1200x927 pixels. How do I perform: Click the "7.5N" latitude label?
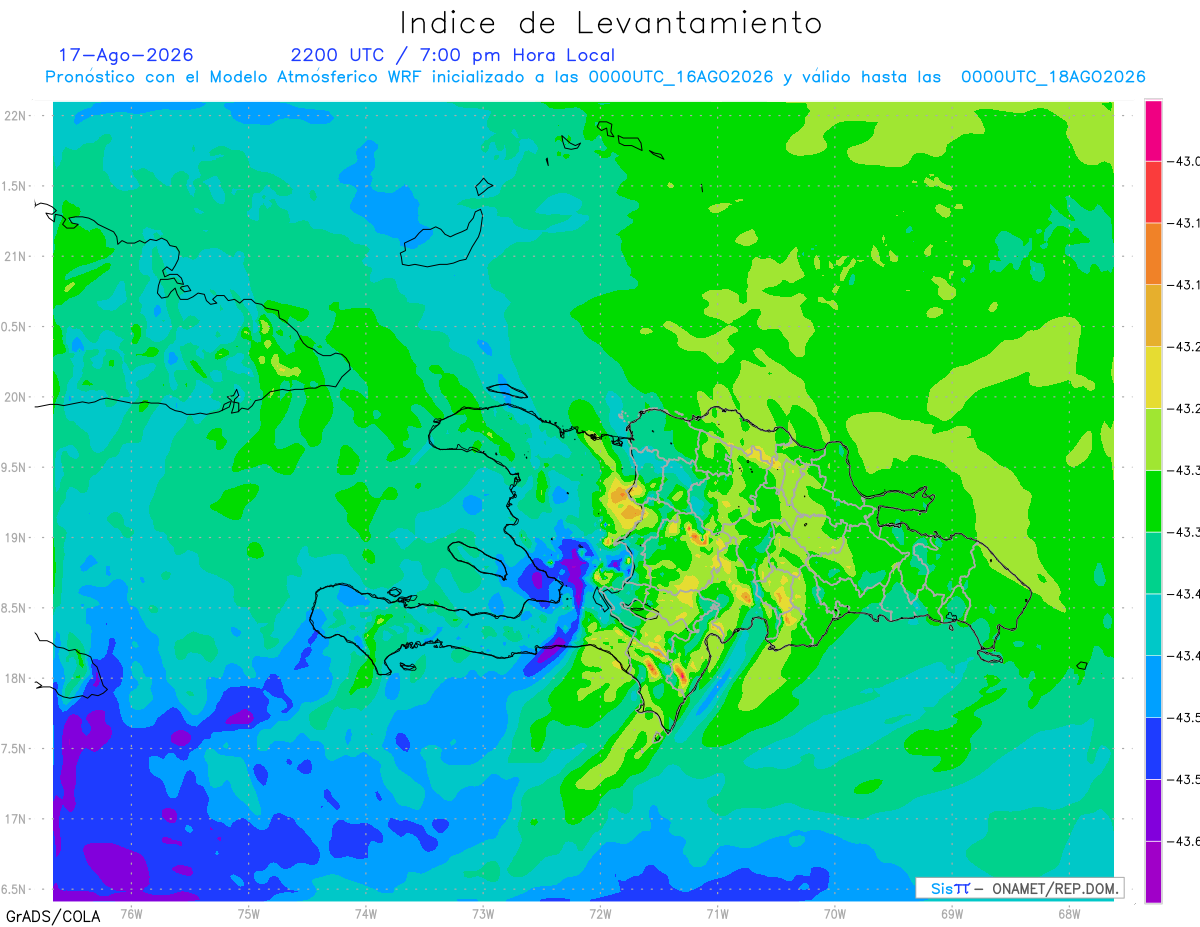[x=15, y=749]
